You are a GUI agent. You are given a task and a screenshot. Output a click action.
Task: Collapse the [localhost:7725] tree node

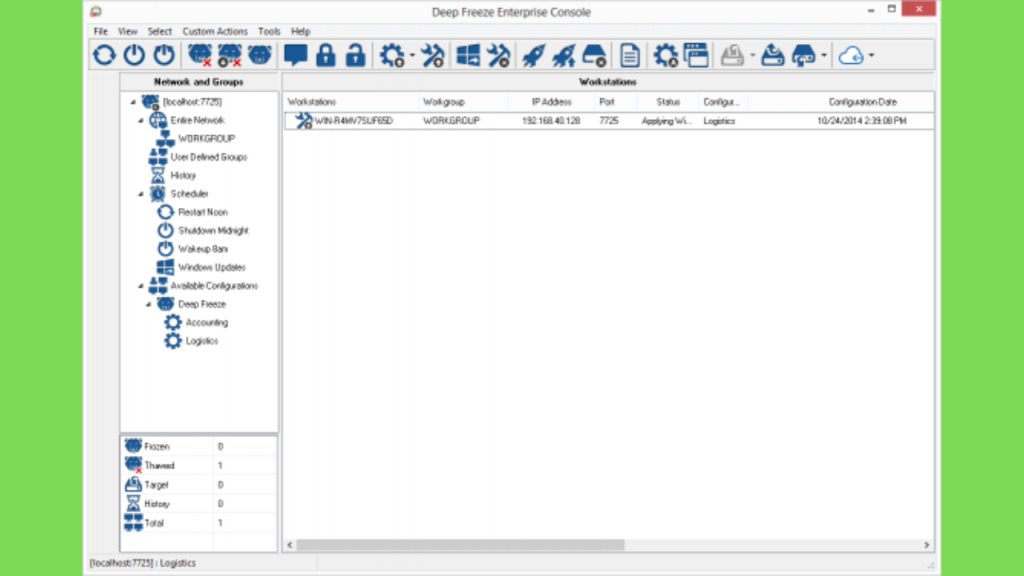point(133,102)
